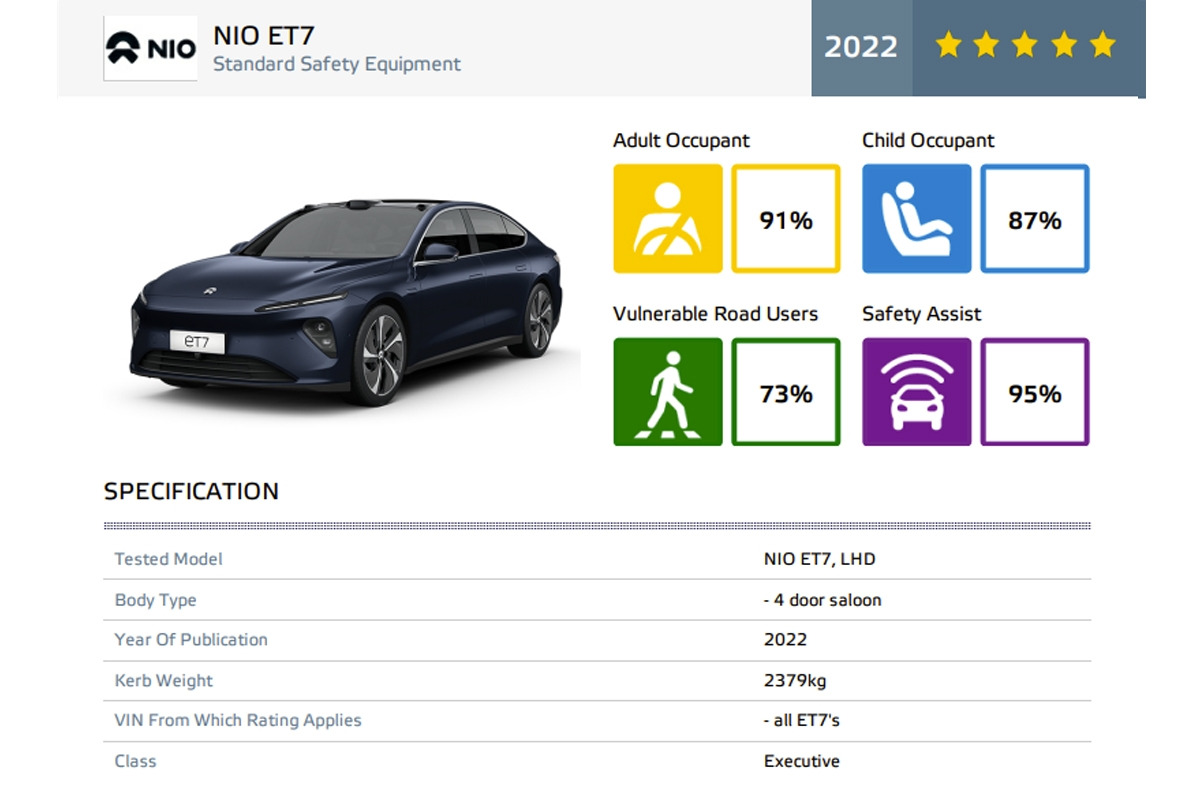
Task: Click the 73% Vulnerable Road Users score box
Action: 786,392
